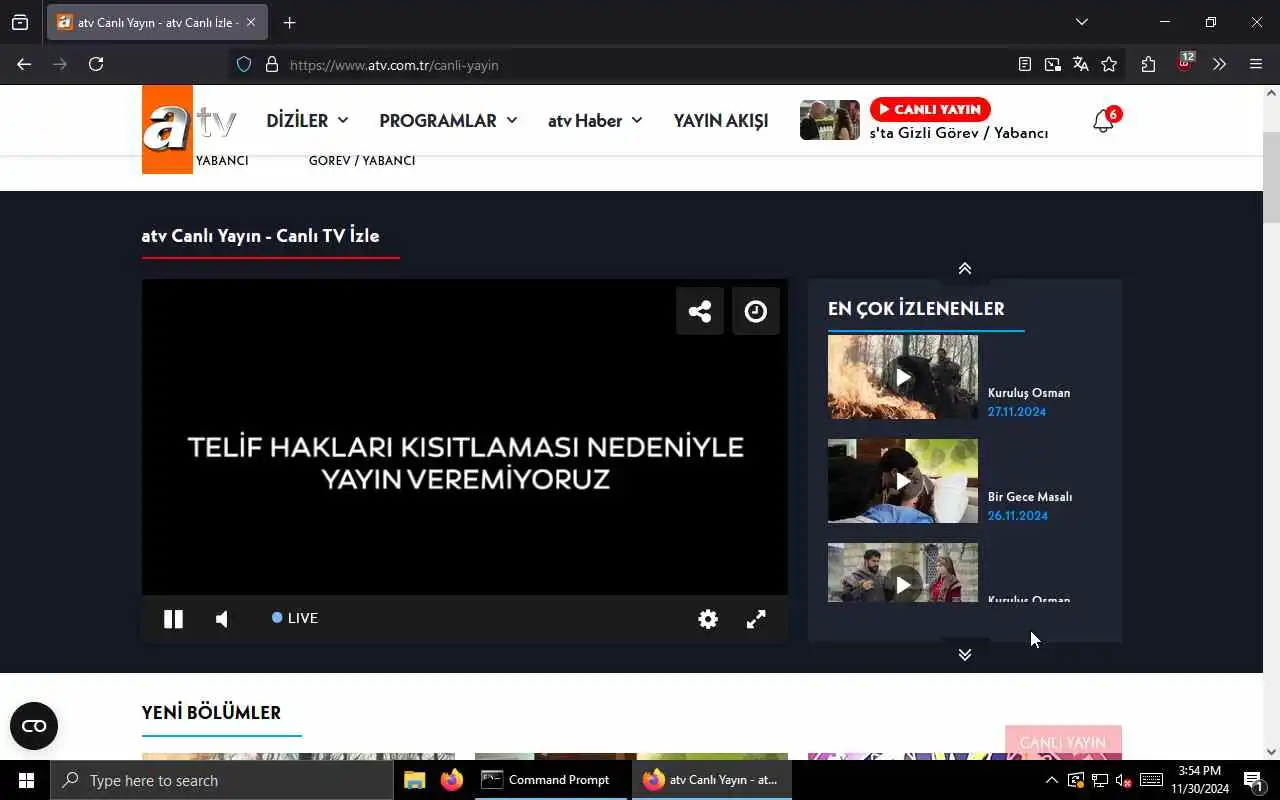The width and height of the screenshot is (1280, 800).
Task: Mute the player volume speaker icon
Action: point(222,619)
